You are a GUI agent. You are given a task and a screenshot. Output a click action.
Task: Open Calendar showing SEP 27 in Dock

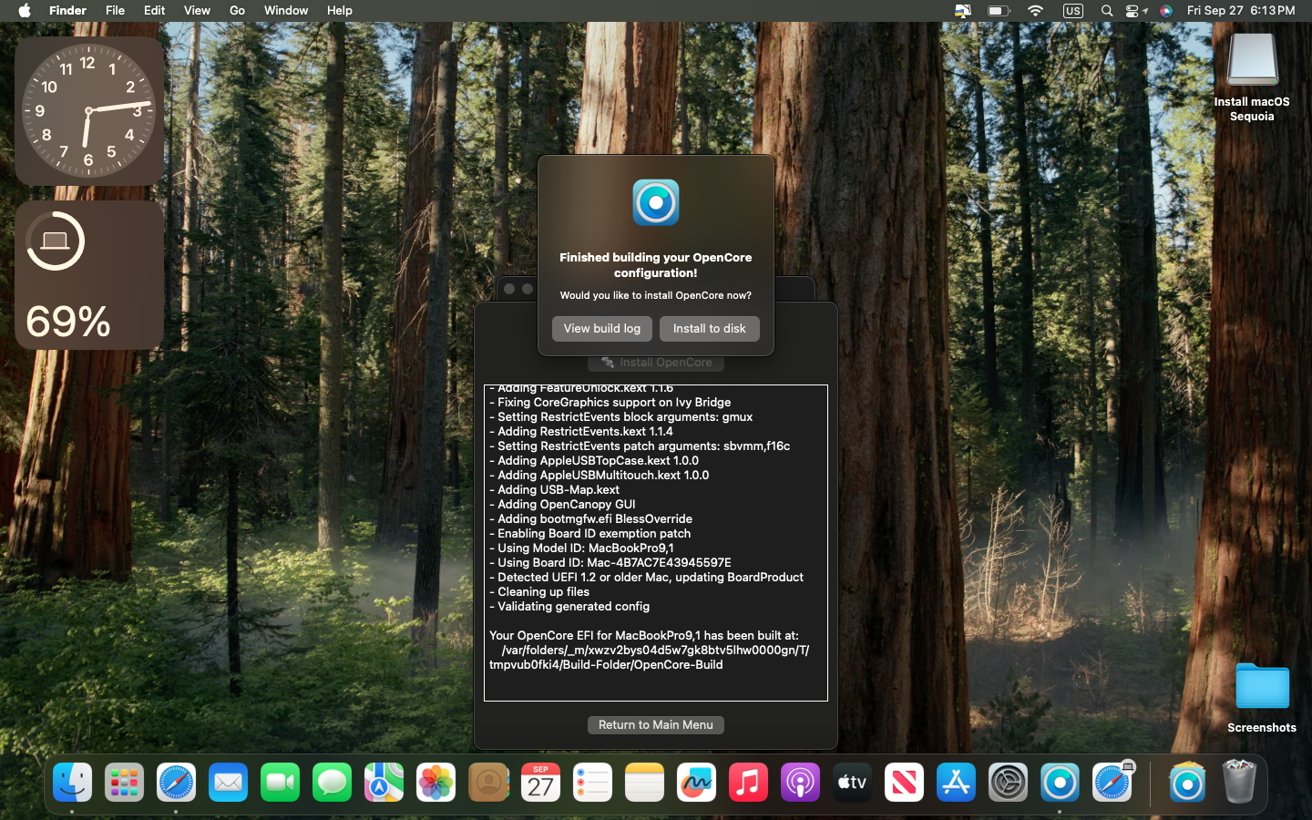(x=540, y=782)
